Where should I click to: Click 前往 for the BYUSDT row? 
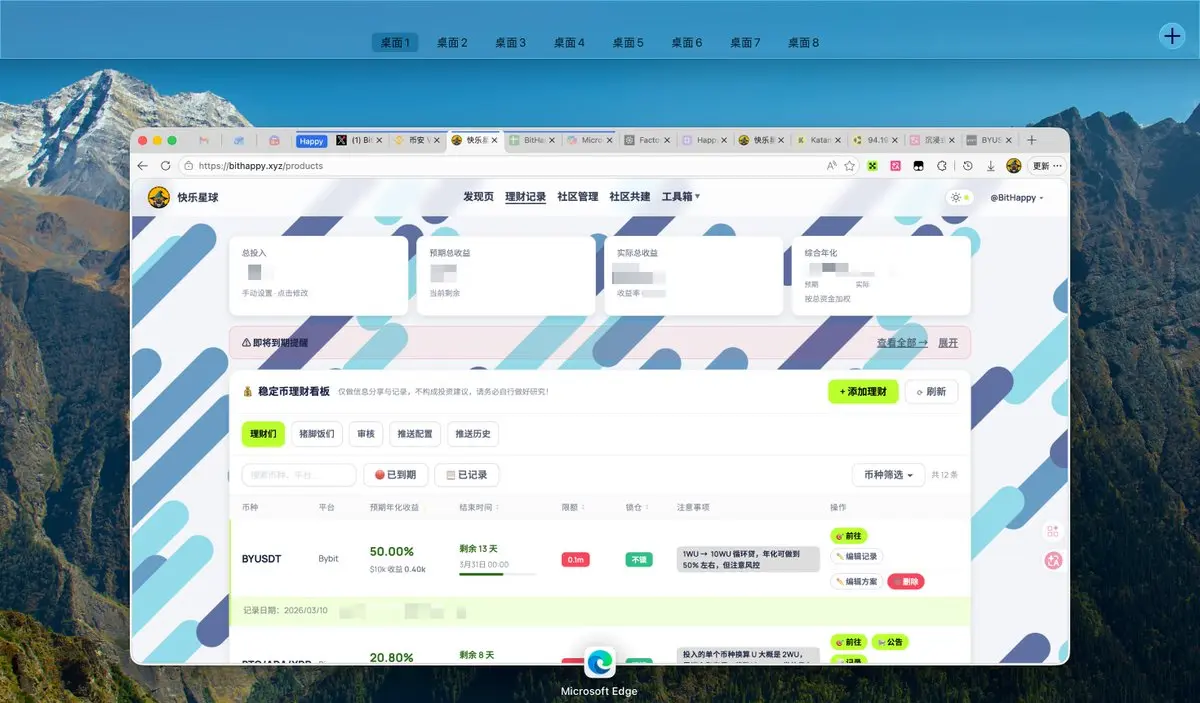(848, 536)
